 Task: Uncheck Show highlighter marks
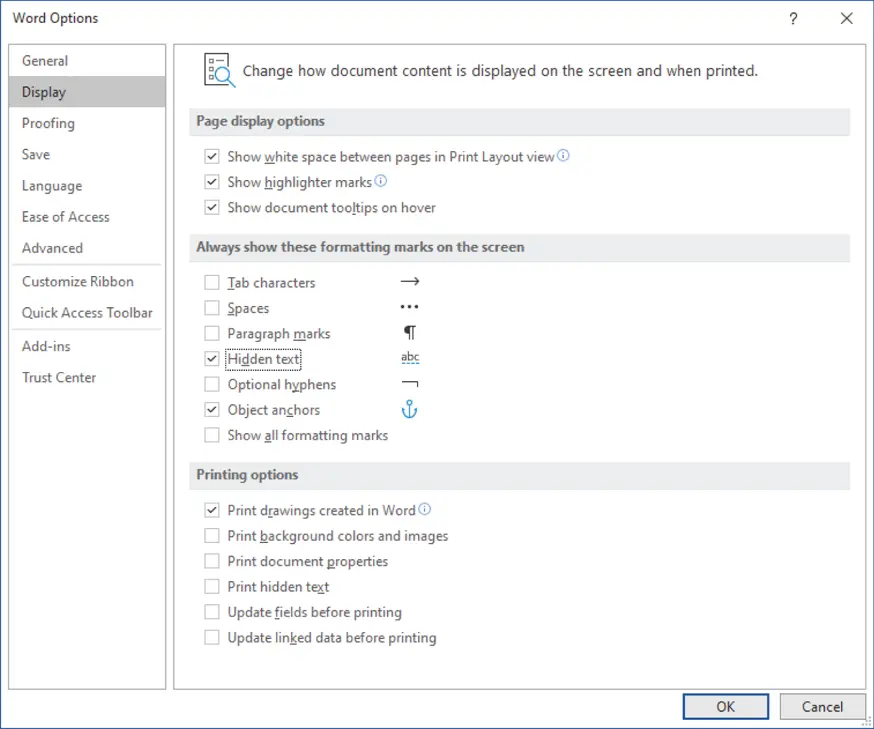[212, 182]
